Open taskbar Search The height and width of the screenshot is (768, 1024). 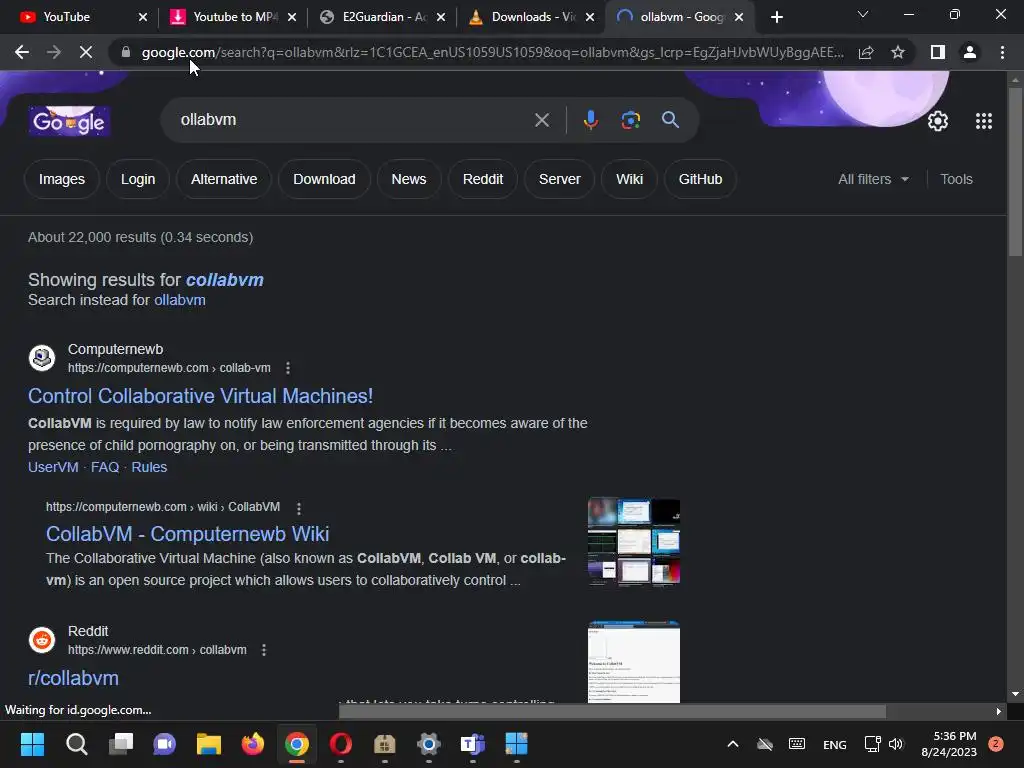tap(76, 744)
